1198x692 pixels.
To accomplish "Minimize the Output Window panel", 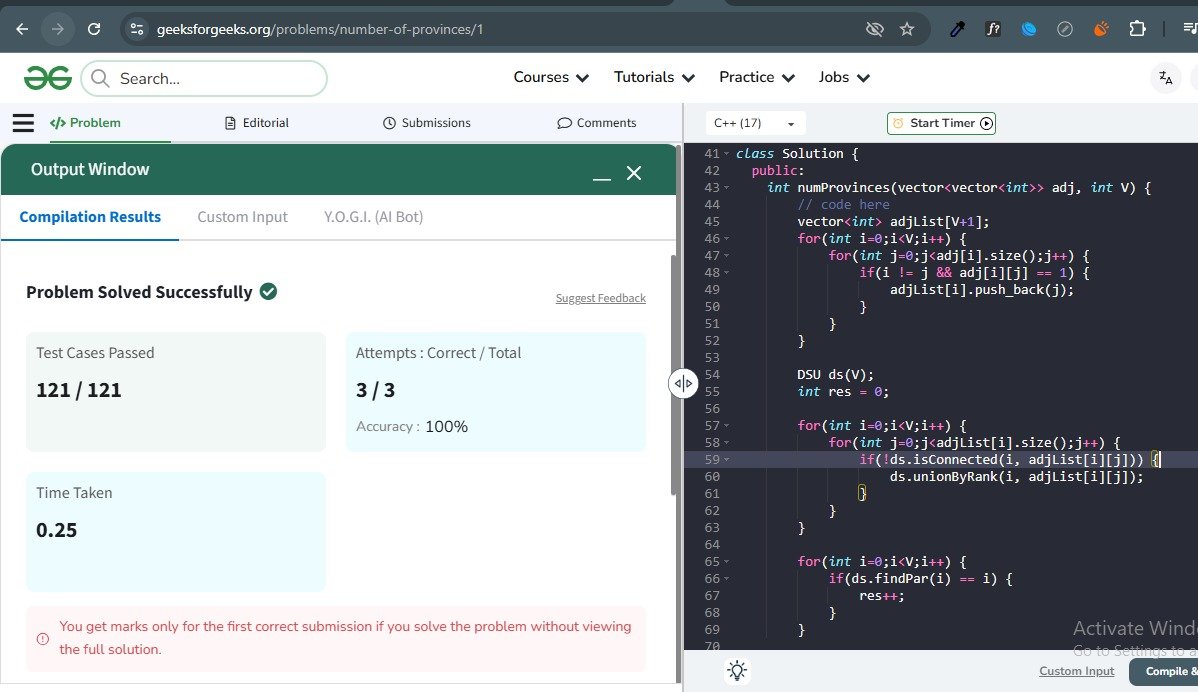I will pyautogui.click(x=602, y=178).
